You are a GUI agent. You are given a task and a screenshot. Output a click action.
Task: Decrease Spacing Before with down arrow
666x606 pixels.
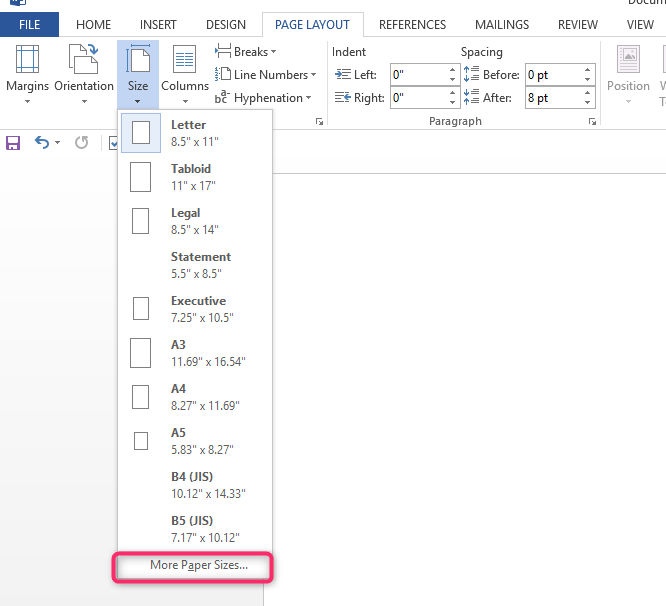pos(587,79)
